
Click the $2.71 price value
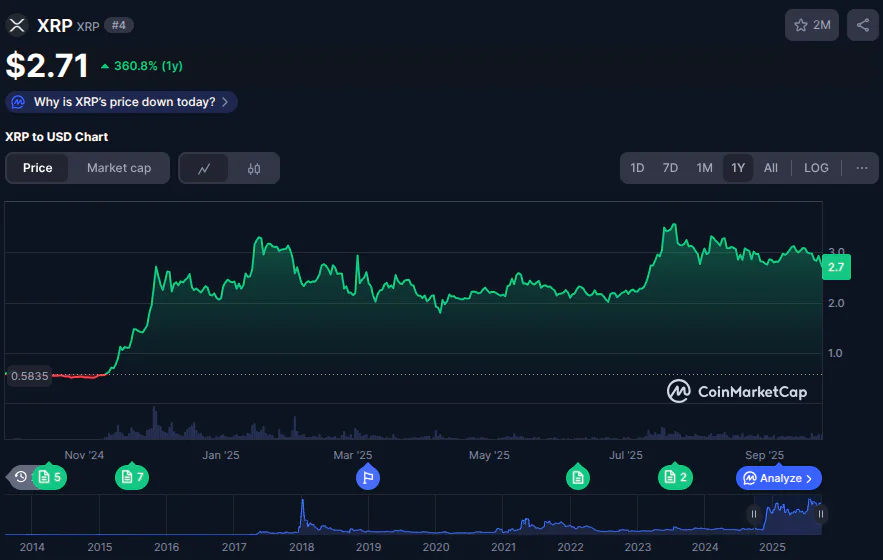coord(47,65)
